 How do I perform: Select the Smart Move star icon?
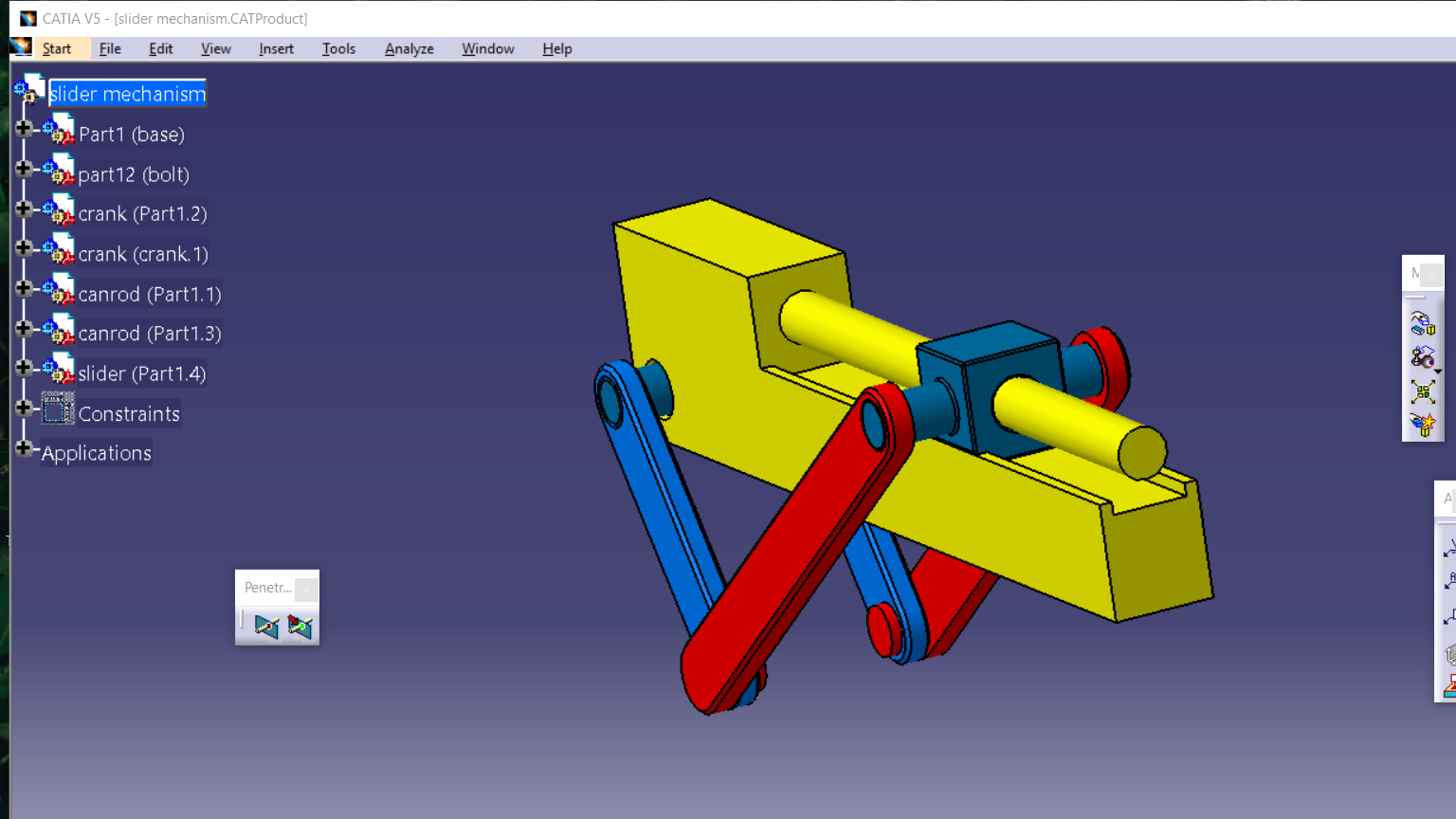1422,424
